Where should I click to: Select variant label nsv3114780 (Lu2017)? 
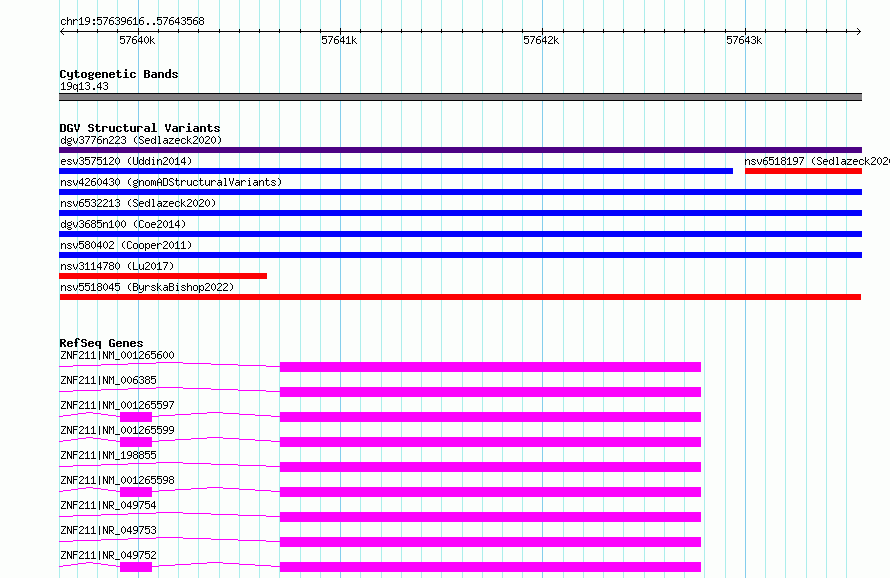pos(117,266)
